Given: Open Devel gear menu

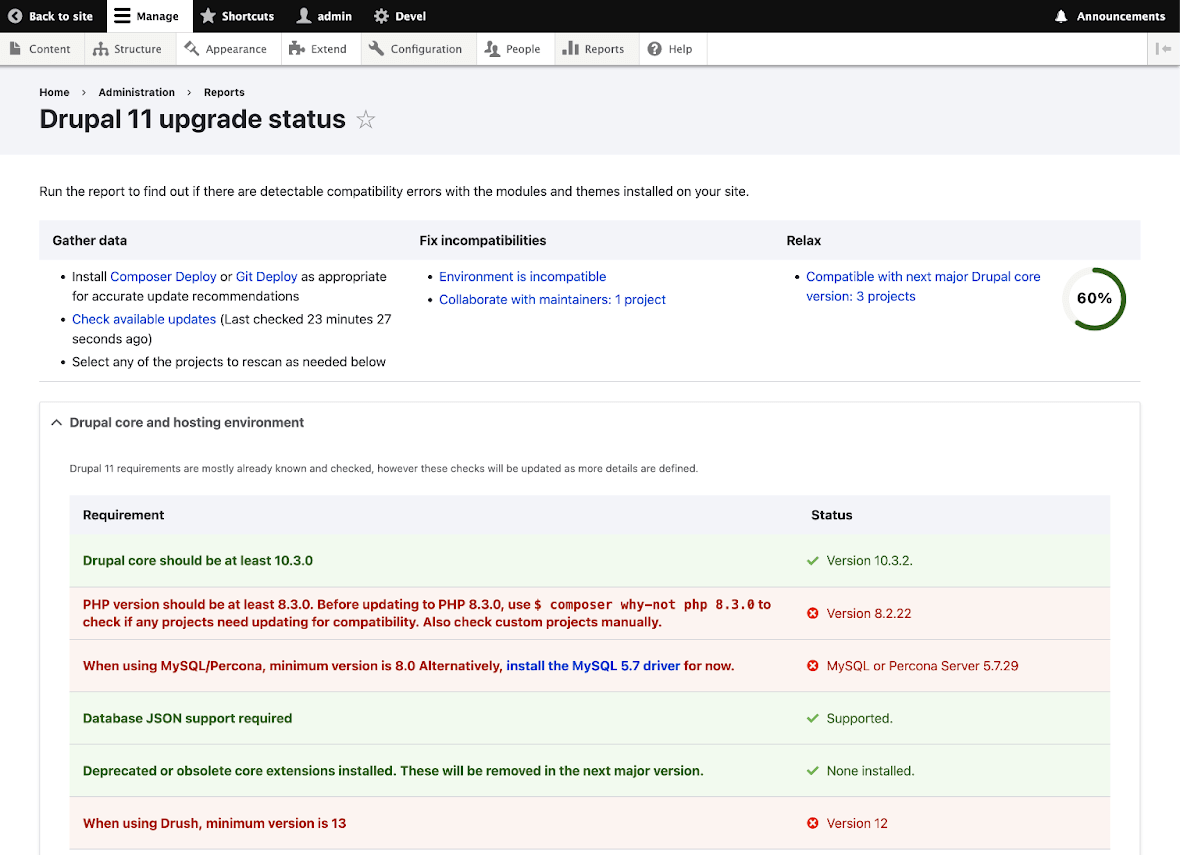Looking at the screenshot, I should click(x=400, y=16).
